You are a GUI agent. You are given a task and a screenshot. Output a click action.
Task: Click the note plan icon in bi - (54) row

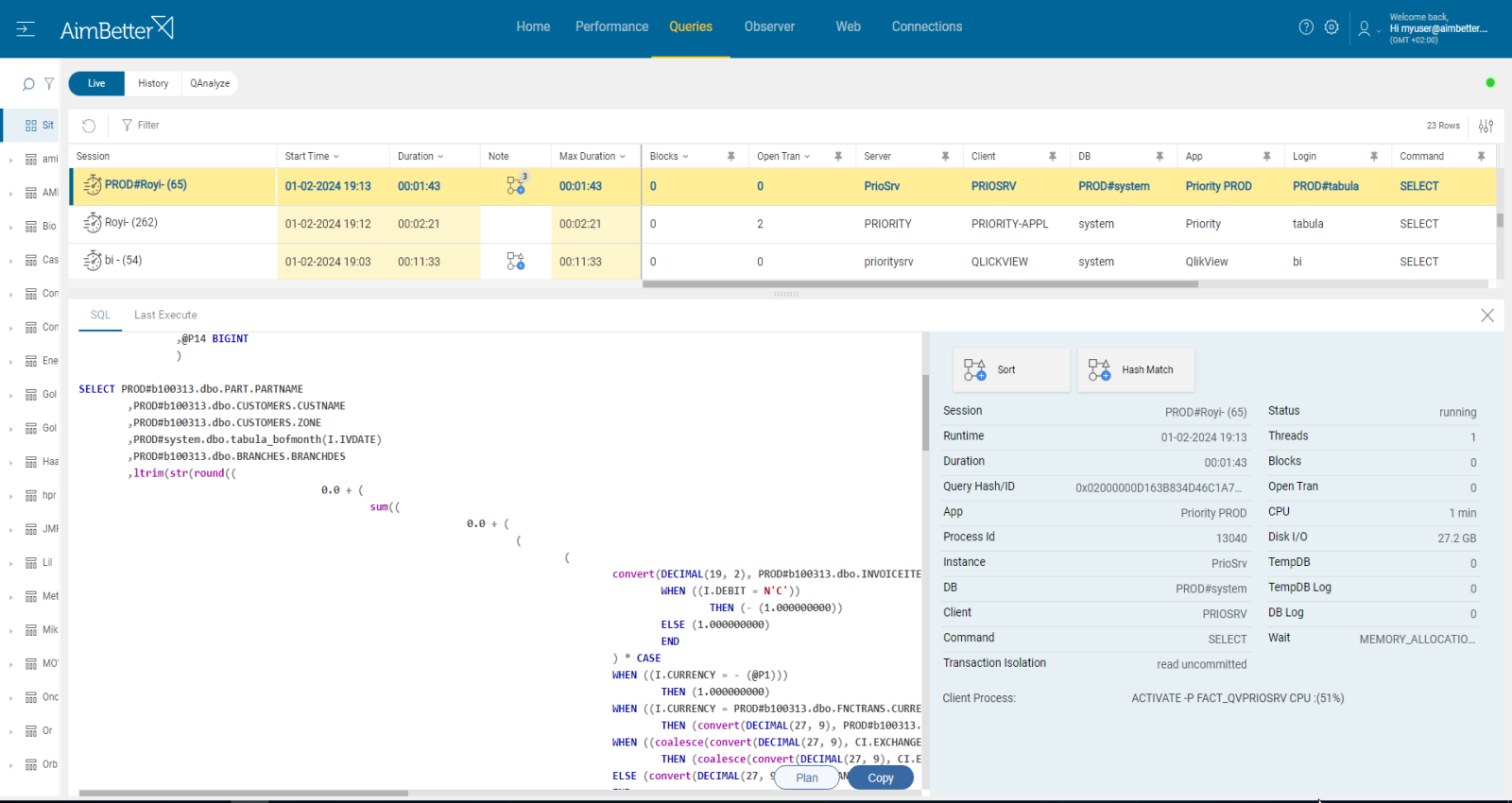pyautogui.click(x=516, y=261)
